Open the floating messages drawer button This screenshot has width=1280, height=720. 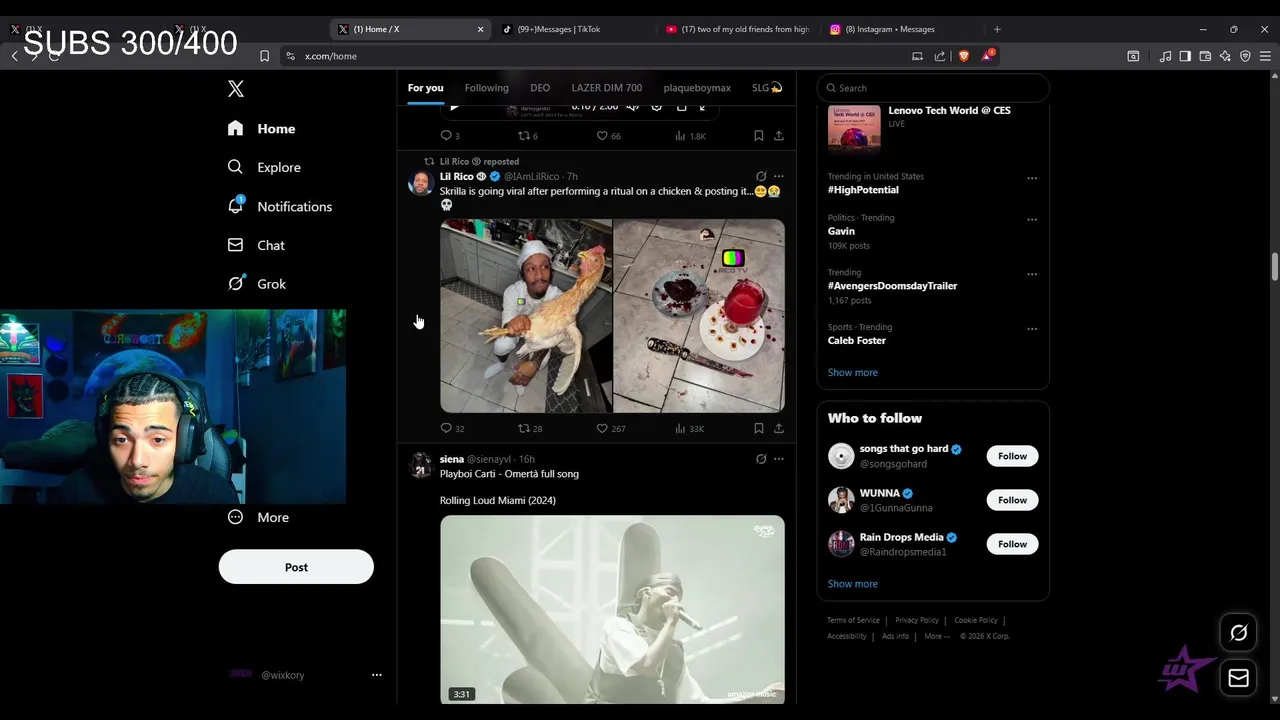[1238, 678]
